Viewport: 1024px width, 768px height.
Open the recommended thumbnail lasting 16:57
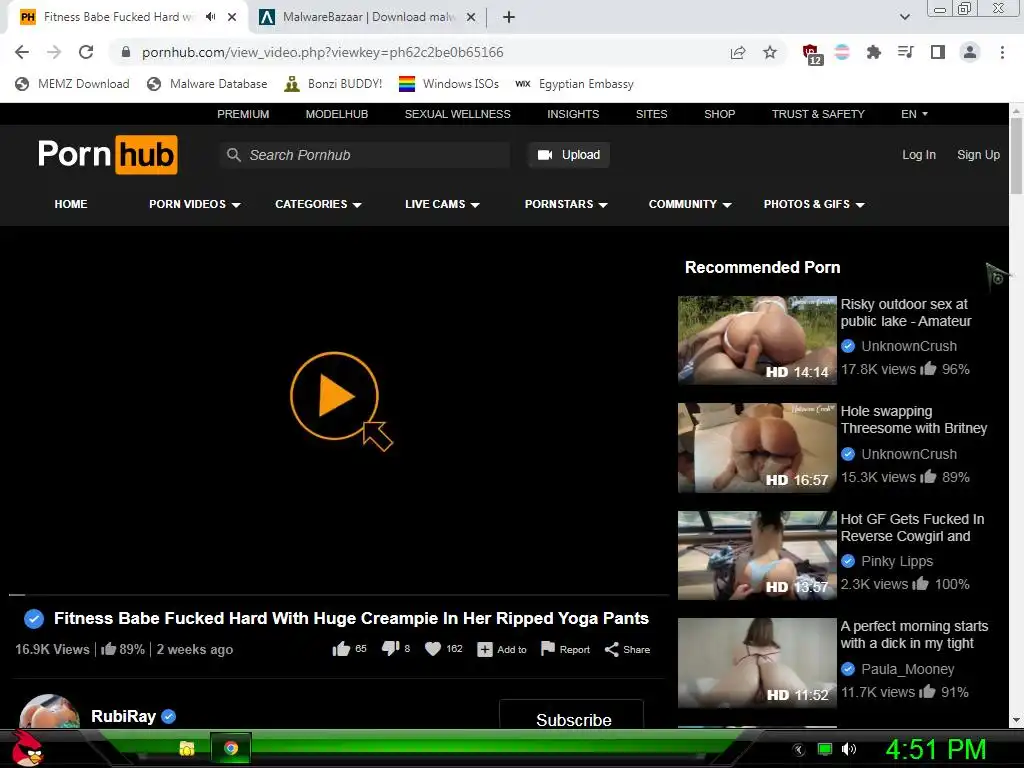pyautogui.click(x=757, y=447)
